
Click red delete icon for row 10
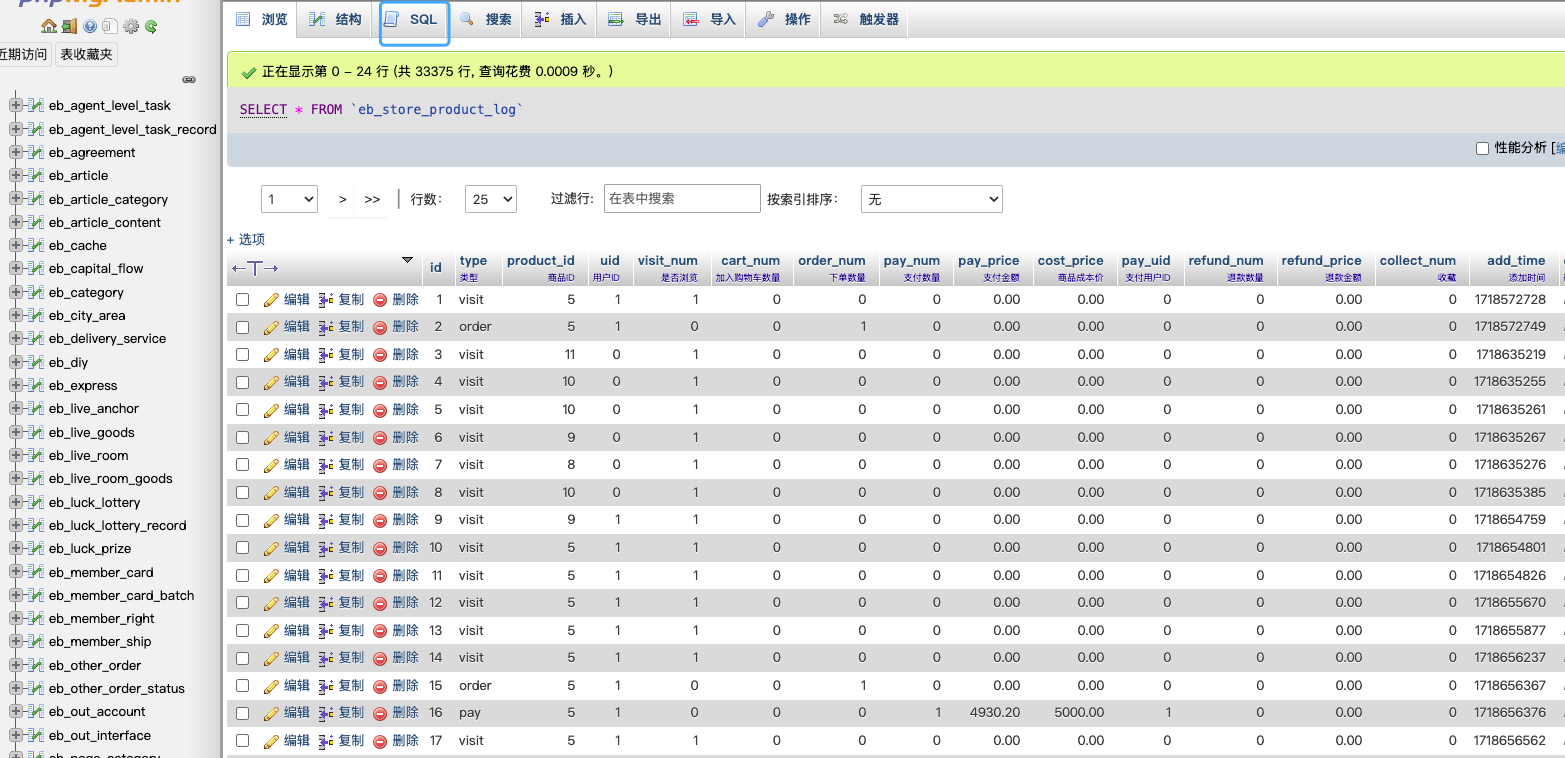tap(380, 548)
